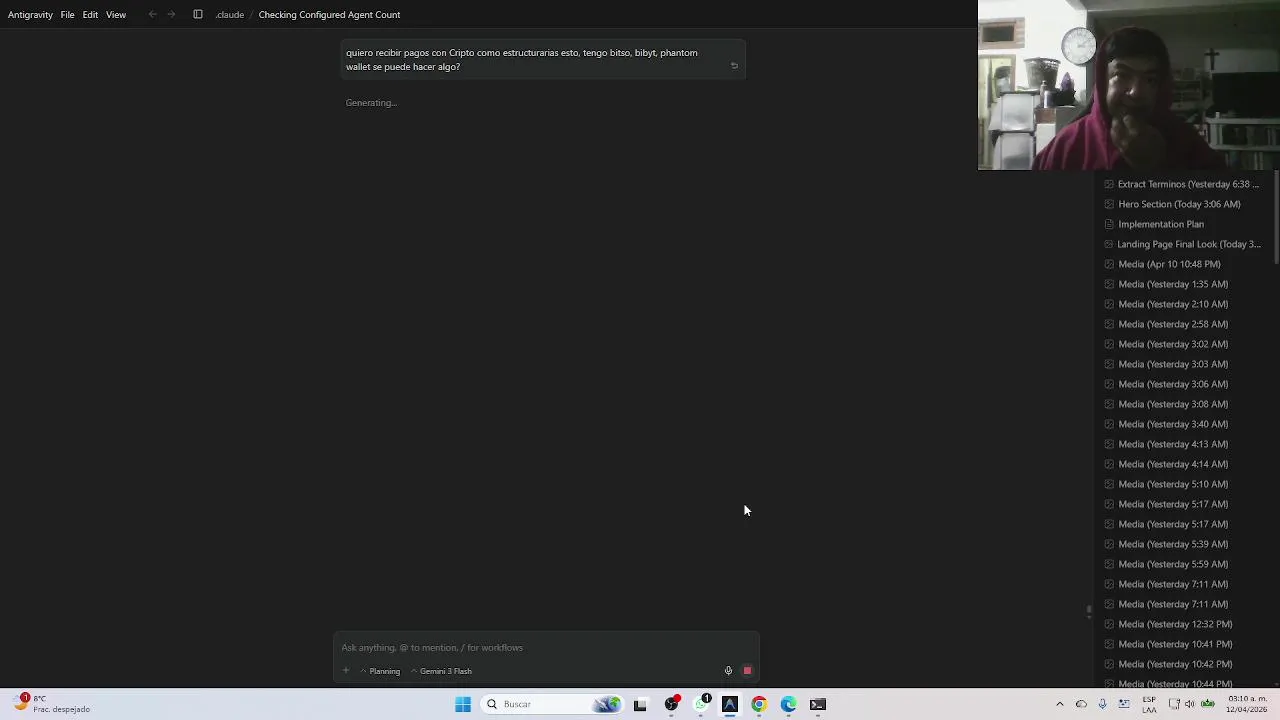Open the weather widget on the taskbar
The image size is (1280, 720).
(52, 704)
